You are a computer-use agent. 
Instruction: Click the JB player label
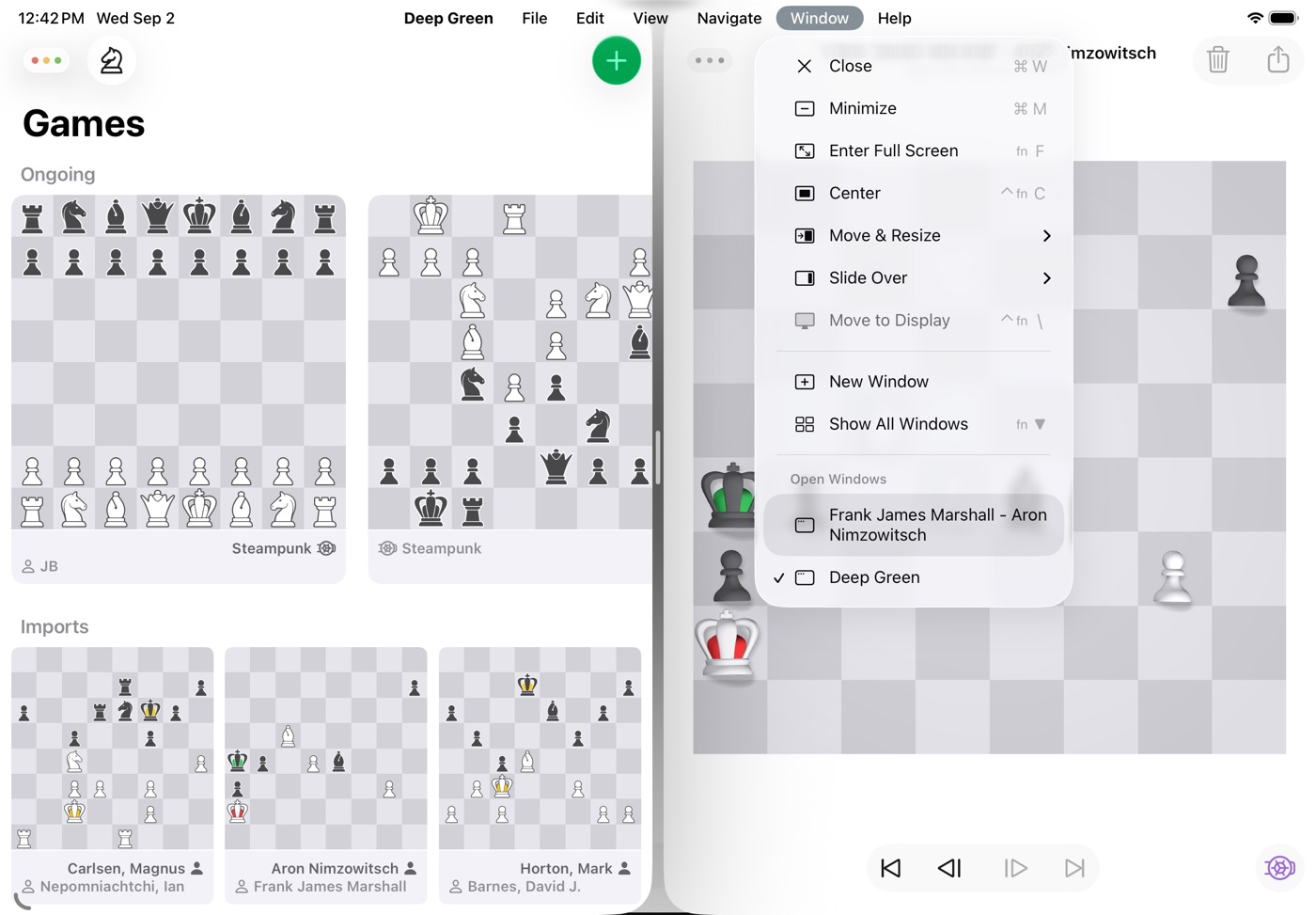(x=40, y=566)
